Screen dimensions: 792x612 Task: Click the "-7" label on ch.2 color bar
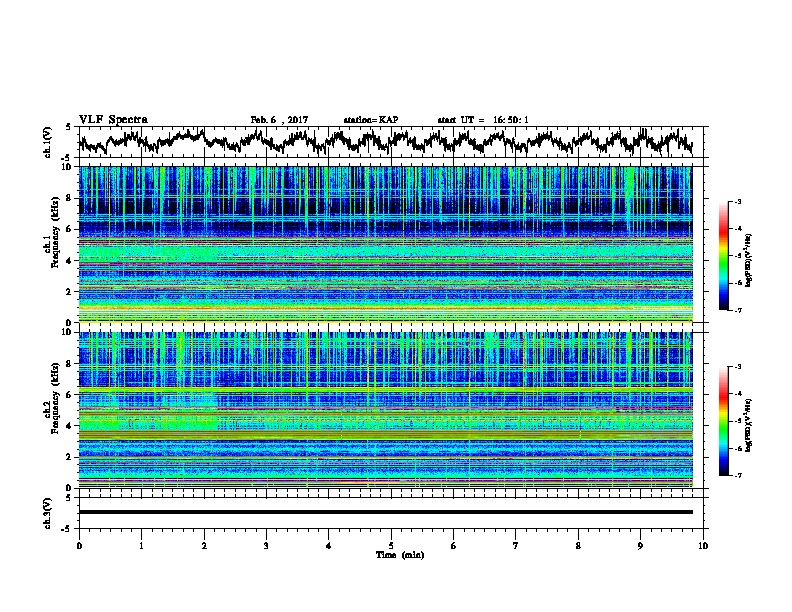coord(738,475)
